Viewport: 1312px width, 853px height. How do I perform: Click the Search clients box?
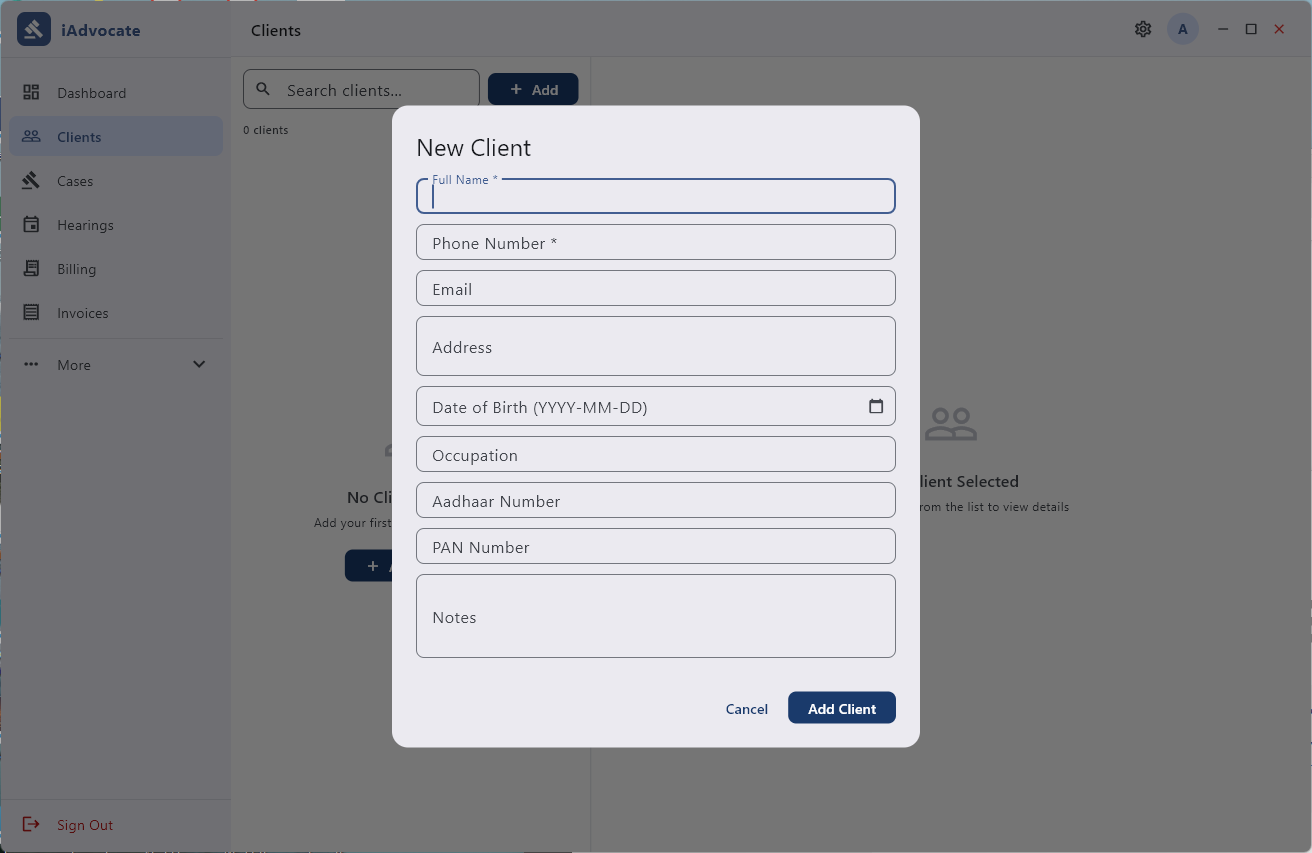point(361,89)
